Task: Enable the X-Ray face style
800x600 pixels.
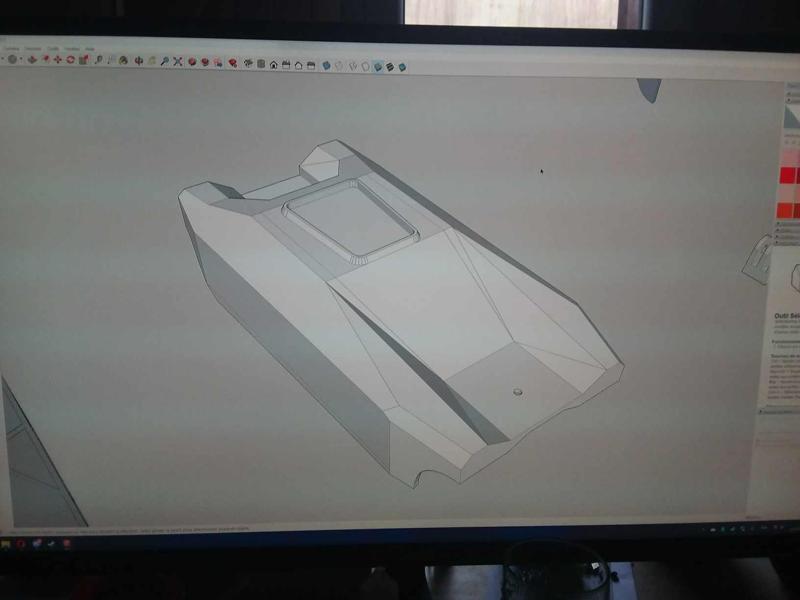Action: pos(327,66)
